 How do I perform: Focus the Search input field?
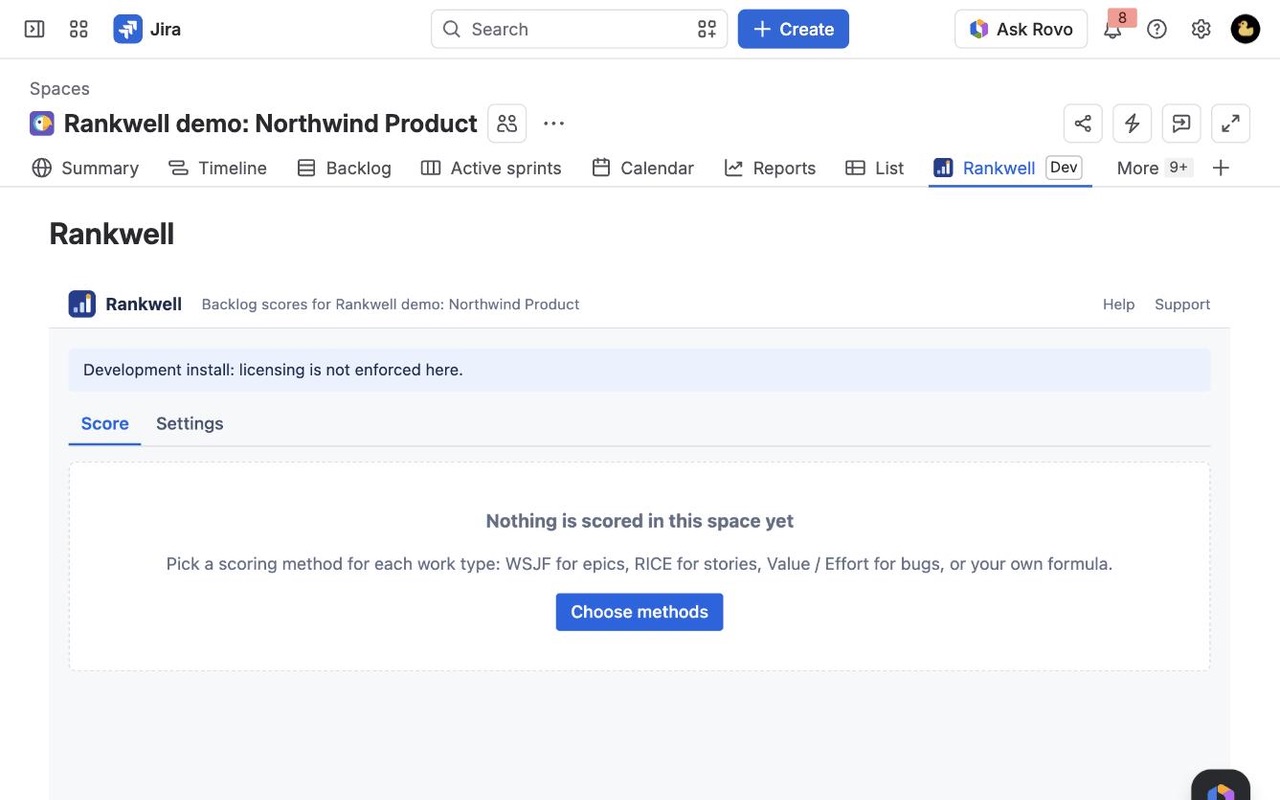click(579, 29)
